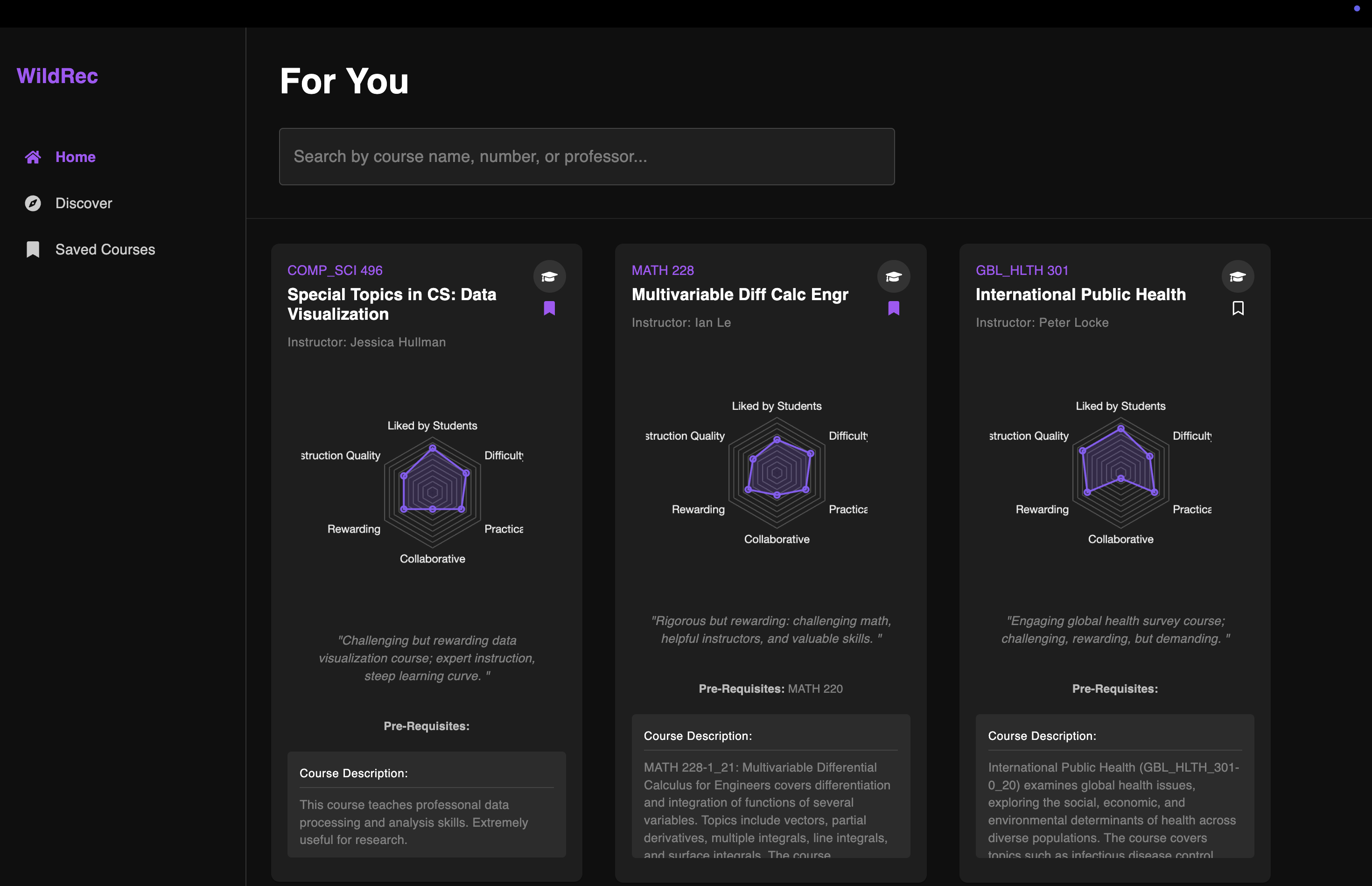Select the Home navigation label

[75, 157]
